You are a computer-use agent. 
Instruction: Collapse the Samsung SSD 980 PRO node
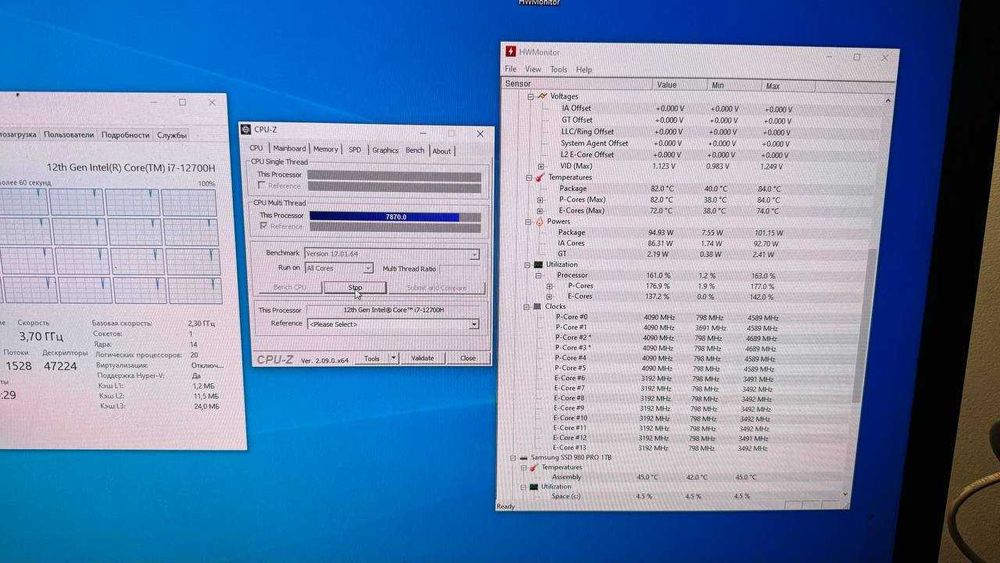tap(512, 457)
